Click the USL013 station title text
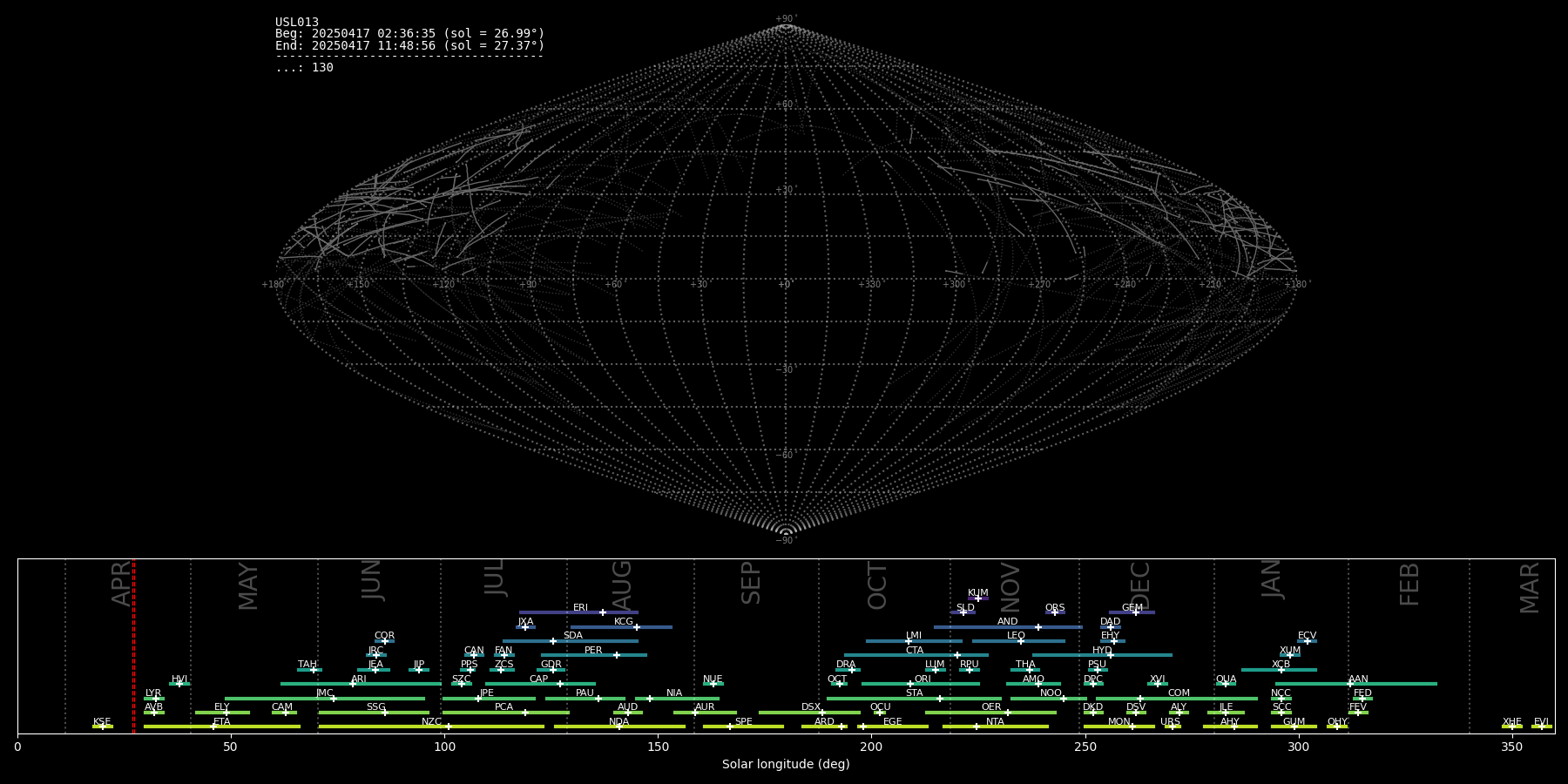The height and width of the screenshot is (784, 1568). [x=297, y=23]
